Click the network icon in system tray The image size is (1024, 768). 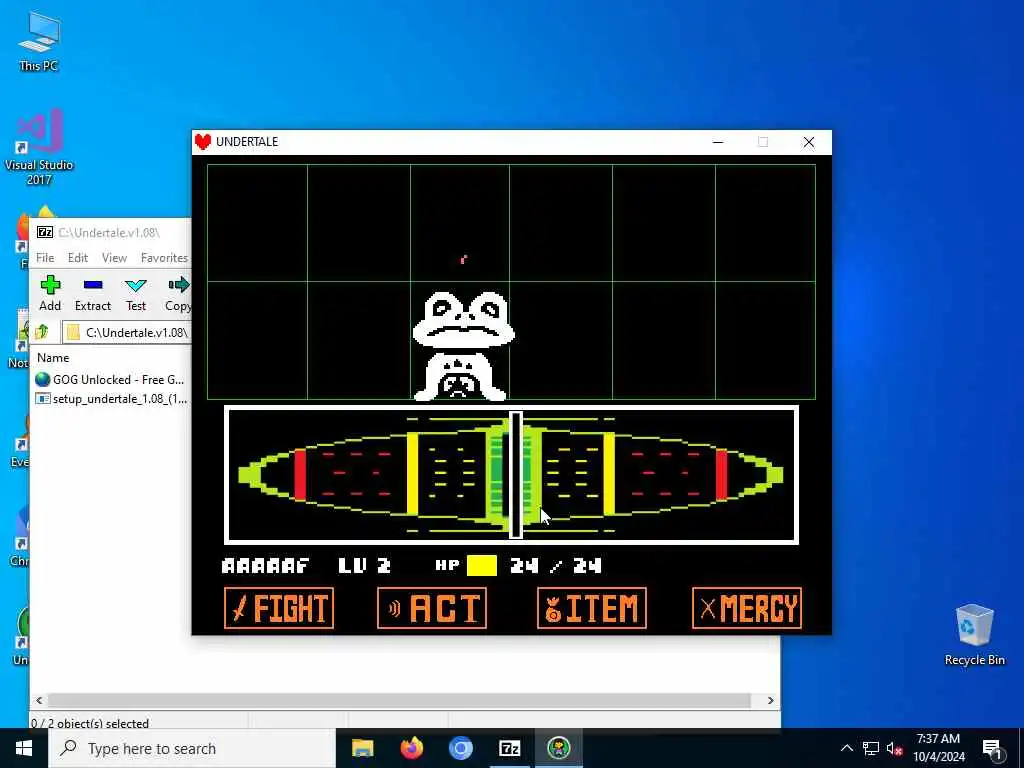871,748
